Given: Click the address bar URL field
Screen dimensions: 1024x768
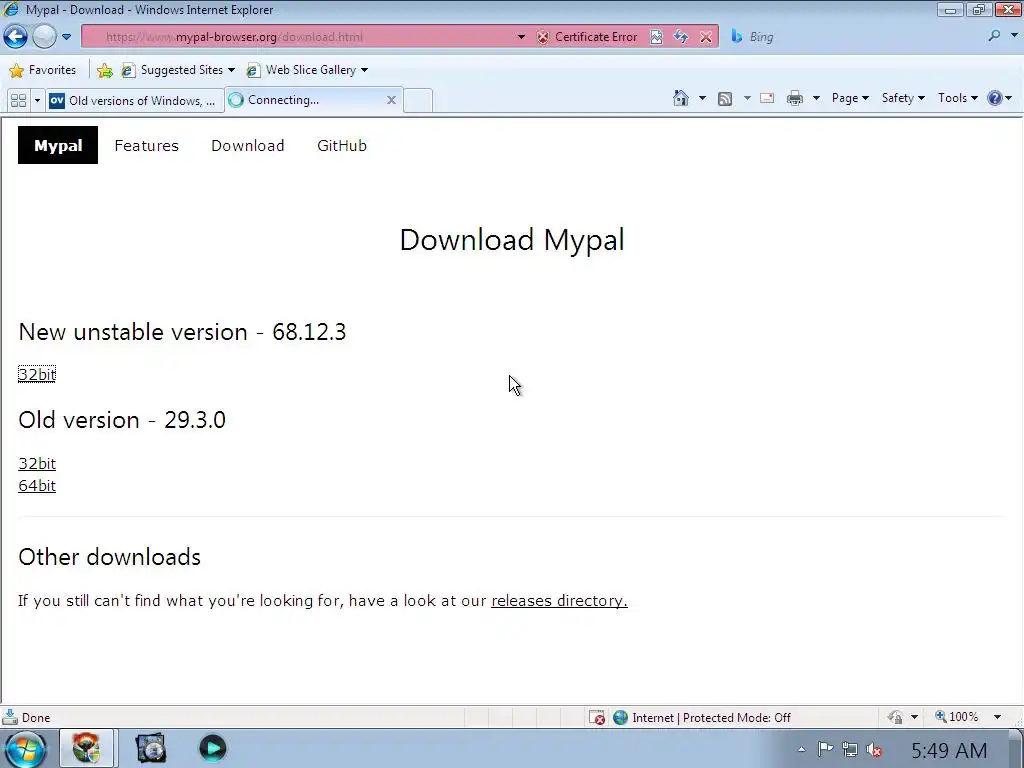Looking at the screenshot, I should point(300,37).
